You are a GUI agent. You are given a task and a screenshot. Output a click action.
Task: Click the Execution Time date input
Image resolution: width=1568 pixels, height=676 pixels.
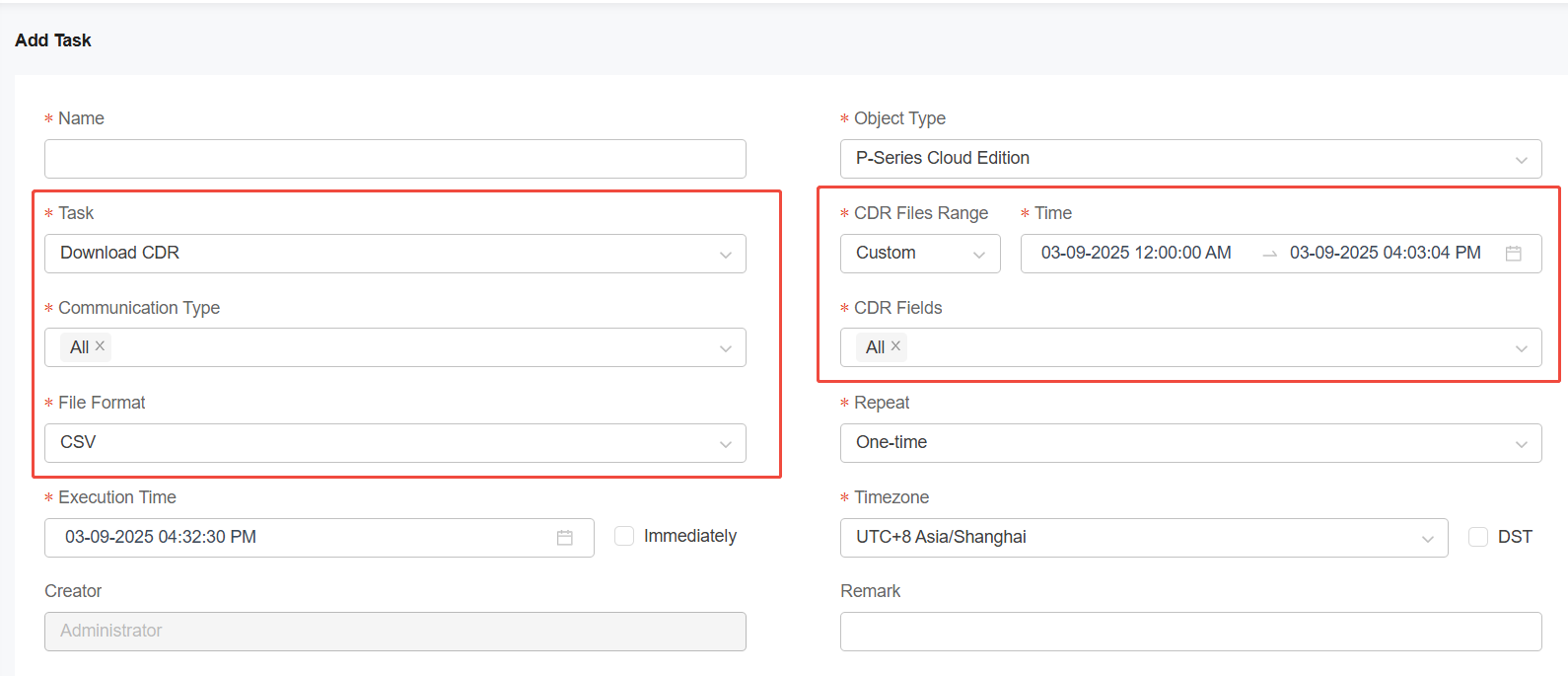(x=296, y=538)
